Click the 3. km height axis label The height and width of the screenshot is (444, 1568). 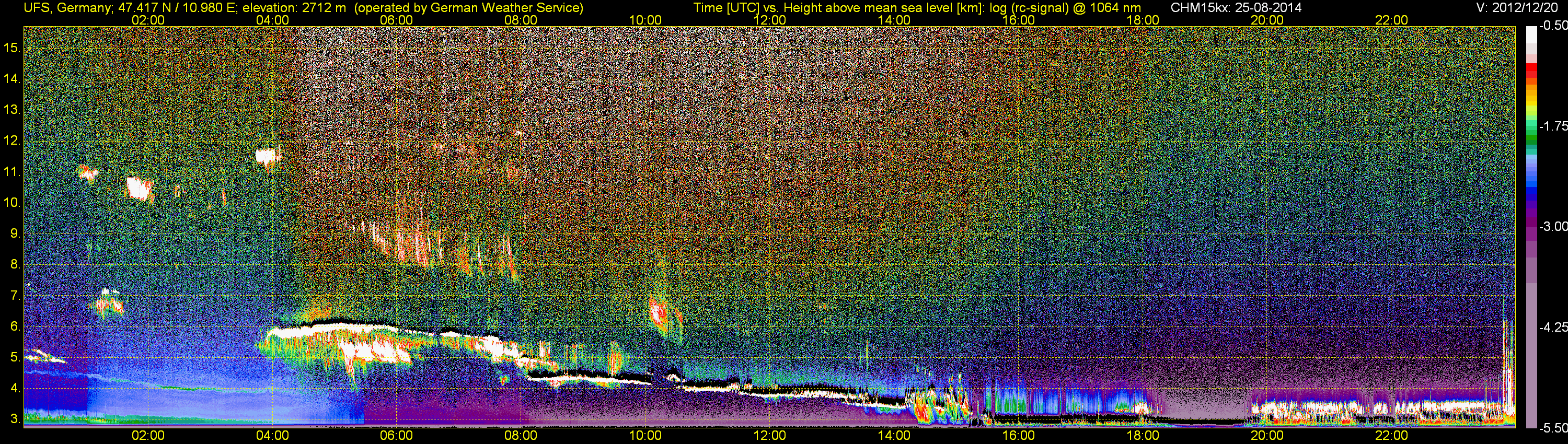coord(16,419)
